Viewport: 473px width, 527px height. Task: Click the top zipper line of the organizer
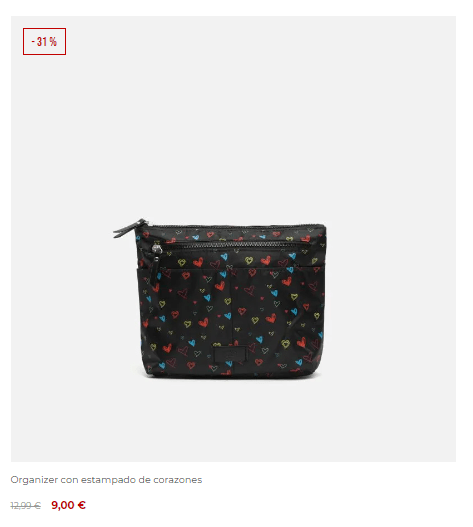[235, 226]
